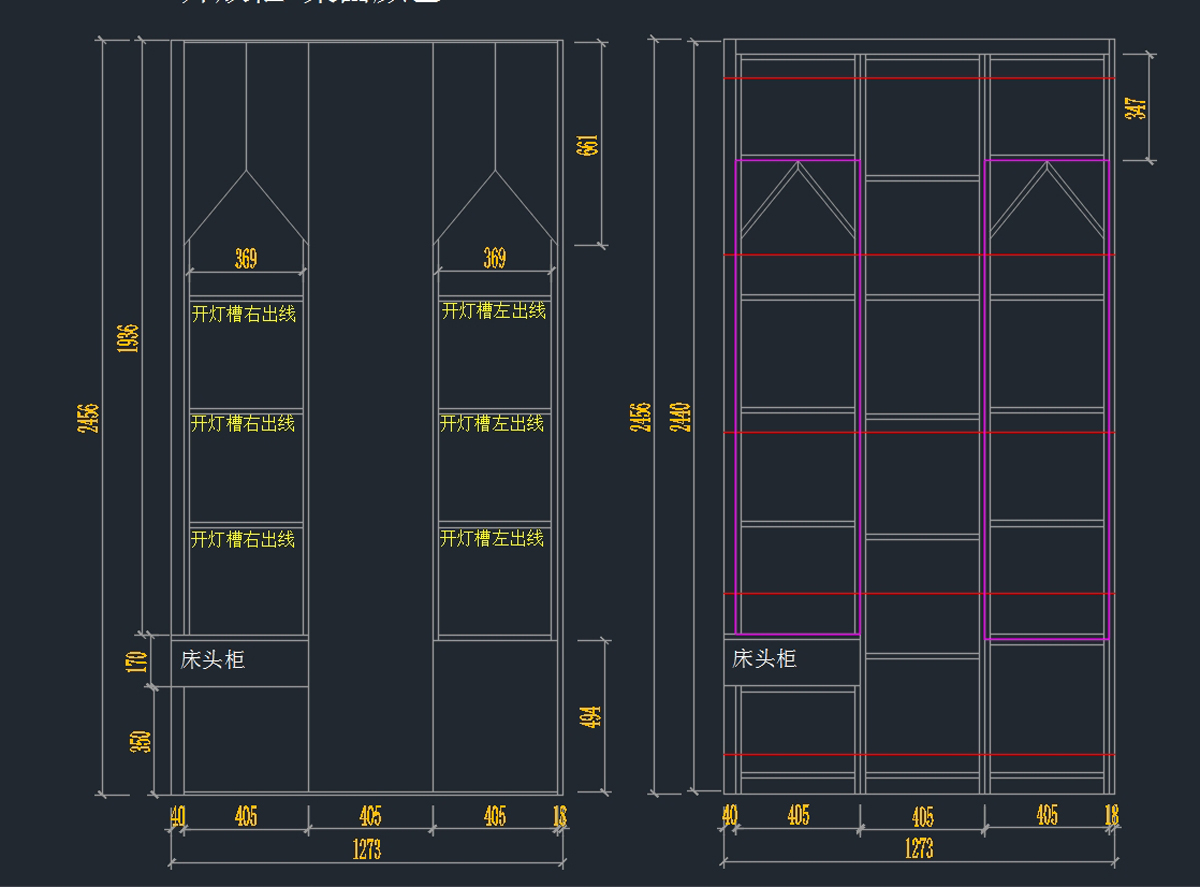
Task: Click the topmost 开灯槽右出线 annotation
Action: [x=244, y=314]
